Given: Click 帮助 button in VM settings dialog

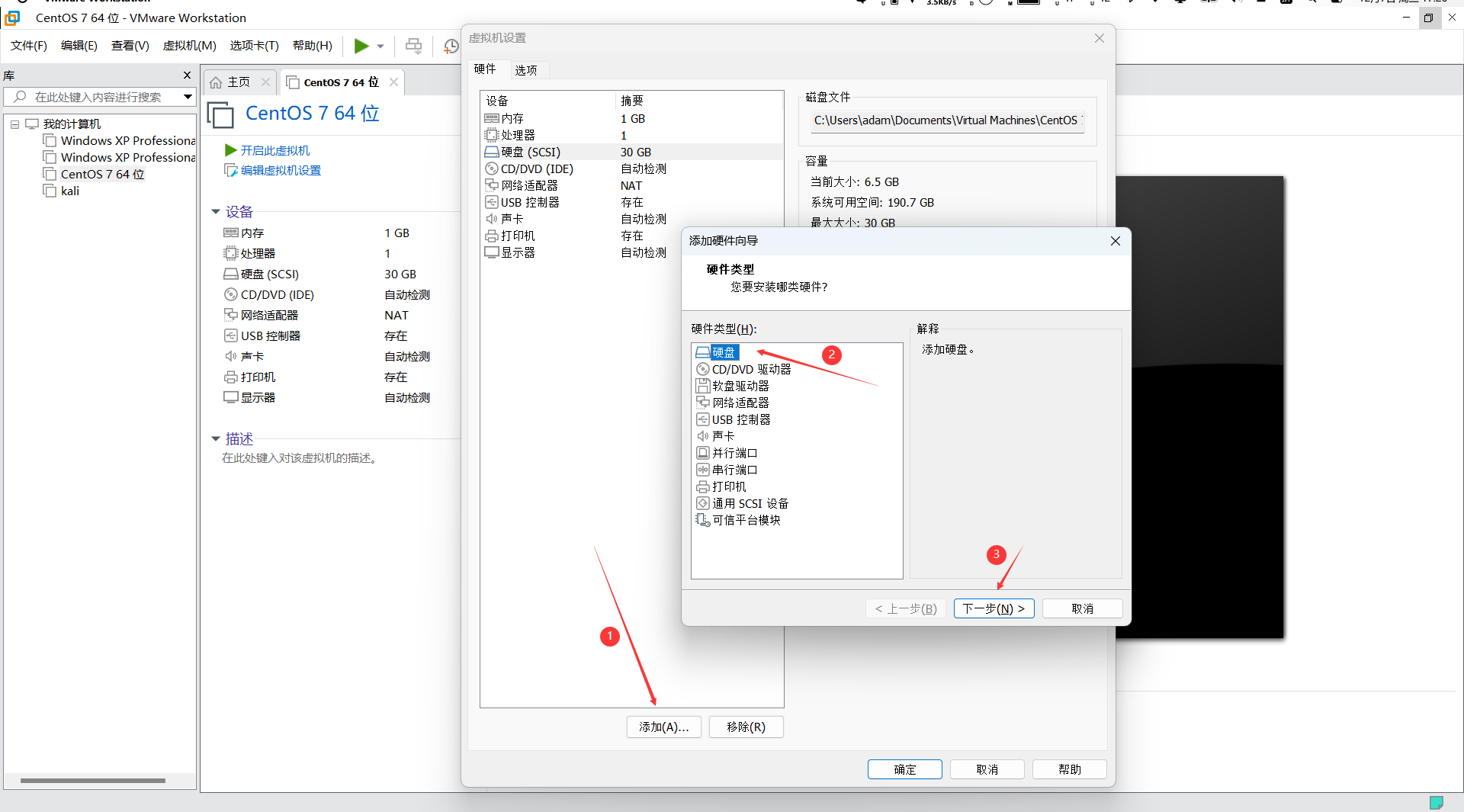Looking at the screenshot, I should tap(1070, 769).
